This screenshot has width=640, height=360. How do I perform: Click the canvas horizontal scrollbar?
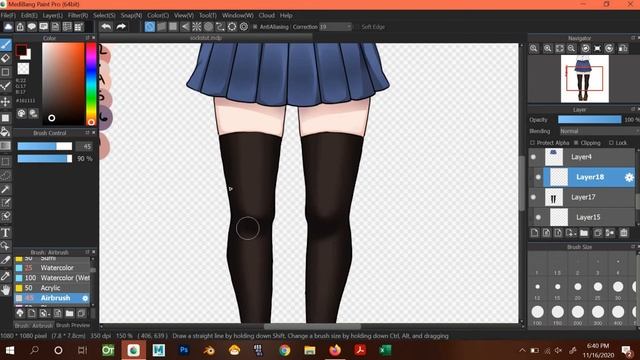pyautogui.click(x=312, y=327)
